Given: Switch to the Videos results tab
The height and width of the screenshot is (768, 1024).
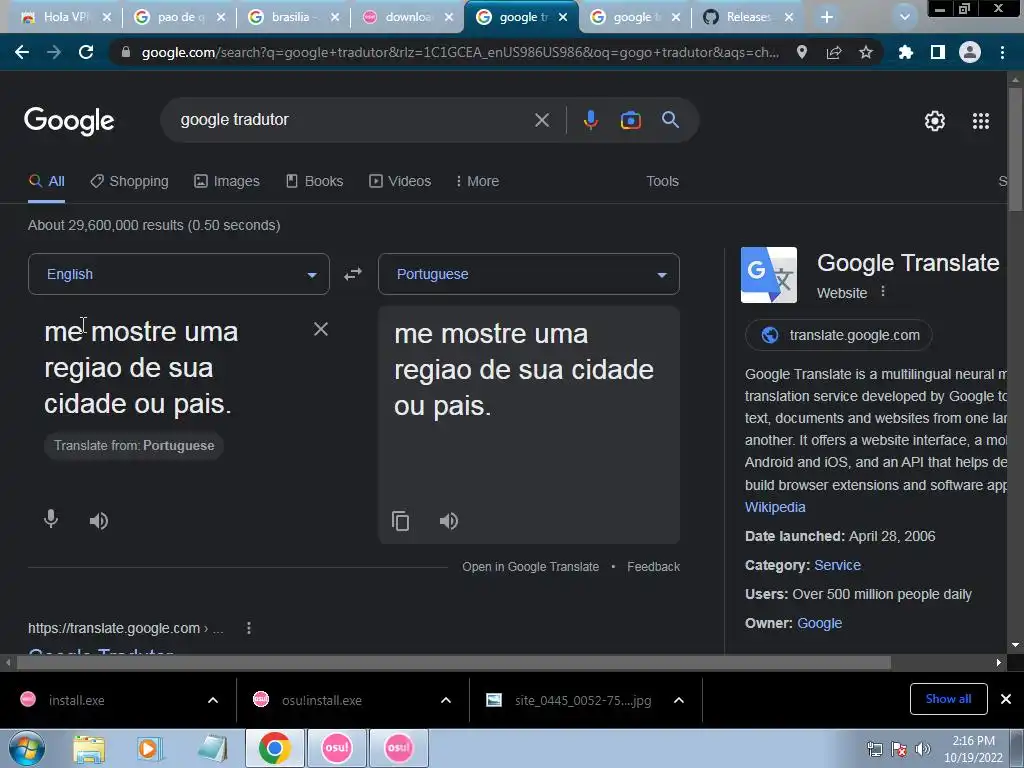Looking at the screenshot, I should 400,182.
